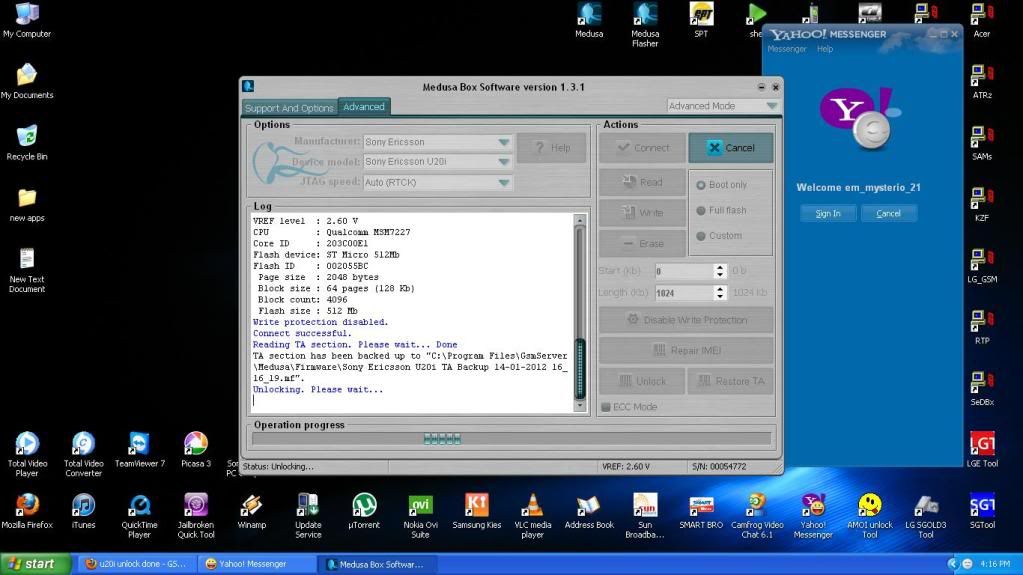
Task: Open the Advanced Mode dropdown
Action: point(723,106)
